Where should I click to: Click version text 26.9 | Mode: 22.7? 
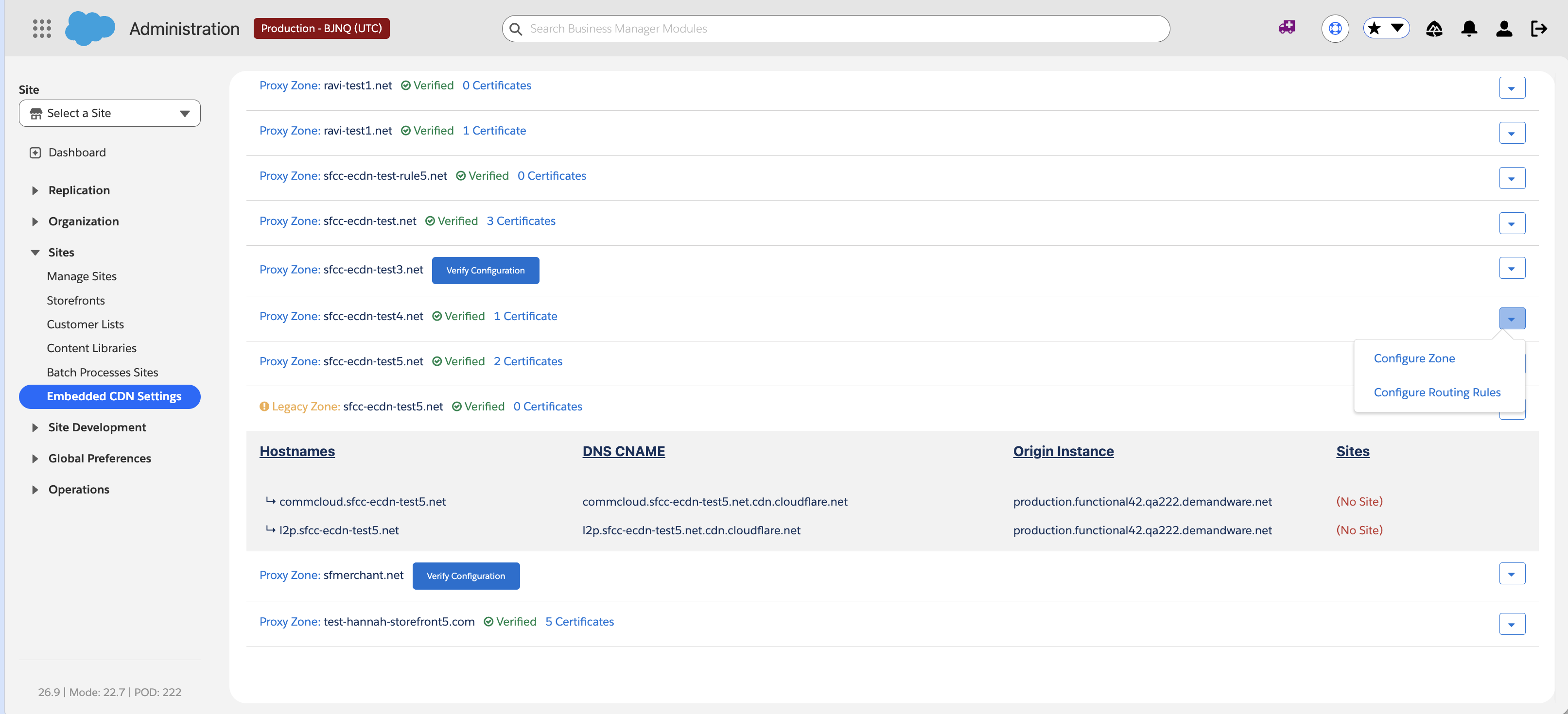(81, 692)
